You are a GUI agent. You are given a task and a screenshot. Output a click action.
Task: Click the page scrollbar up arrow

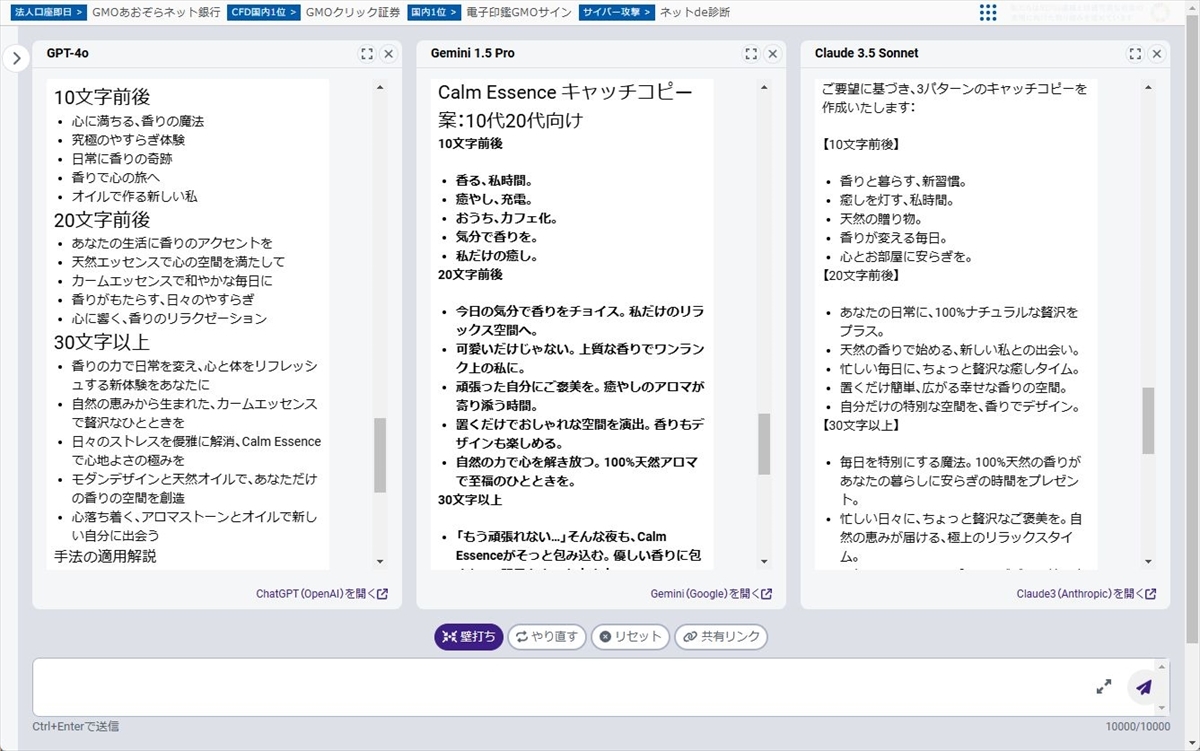pyautogui.click(x=1191, y=7)
